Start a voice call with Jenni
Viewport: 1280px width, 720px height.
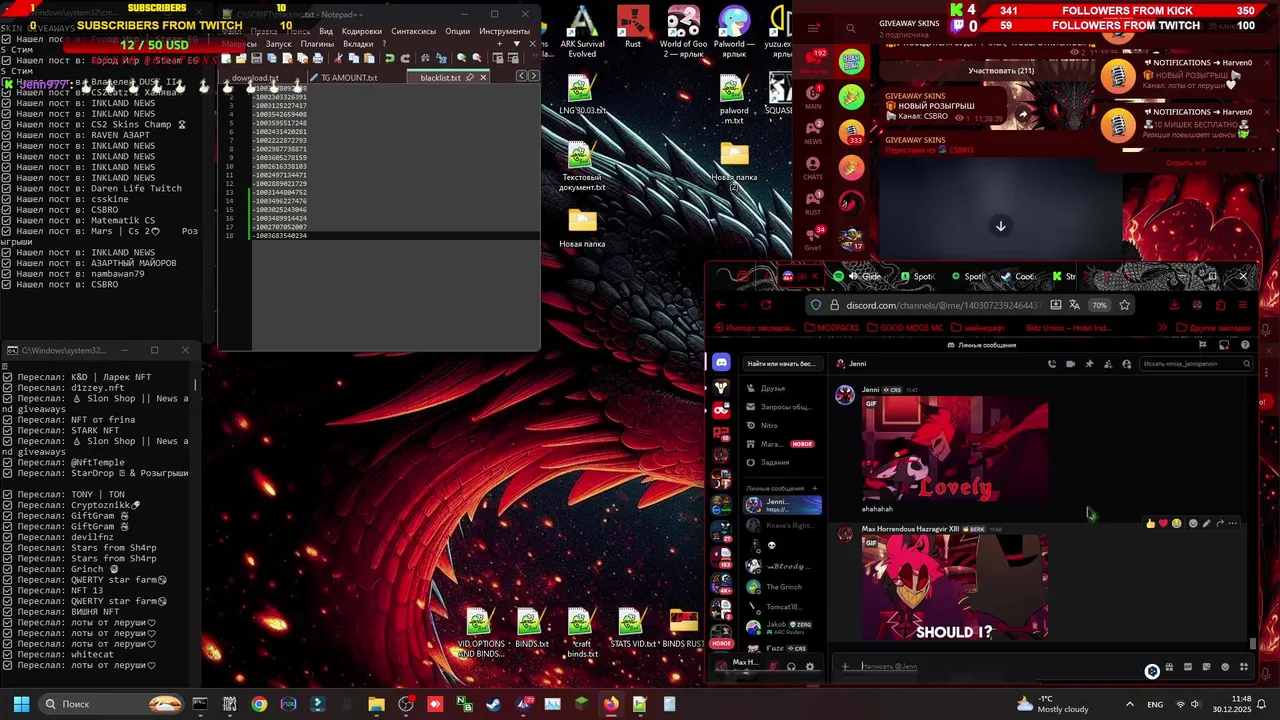pos(1051,364)
